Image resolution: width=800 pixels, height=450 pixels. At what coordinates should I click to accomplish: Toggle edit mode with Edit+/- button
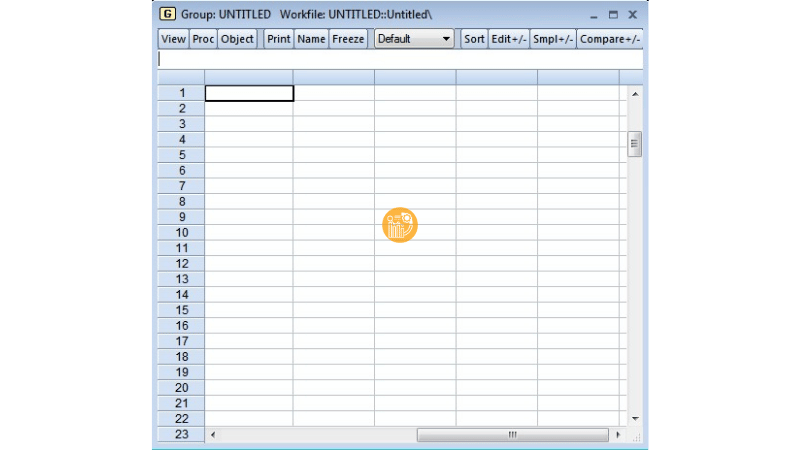point(508,39)
